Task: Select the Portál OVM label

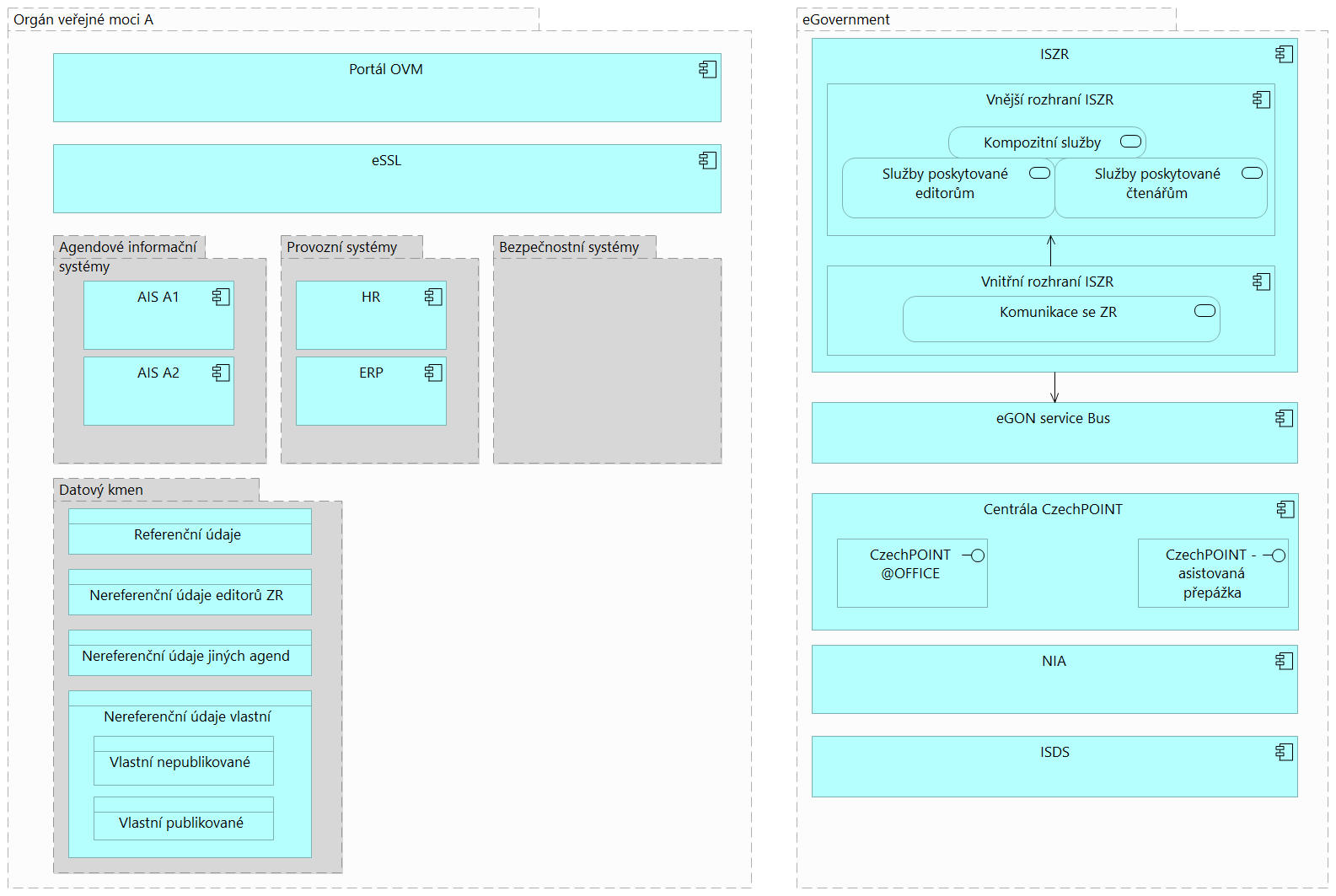Action: [x=386, y=69]
